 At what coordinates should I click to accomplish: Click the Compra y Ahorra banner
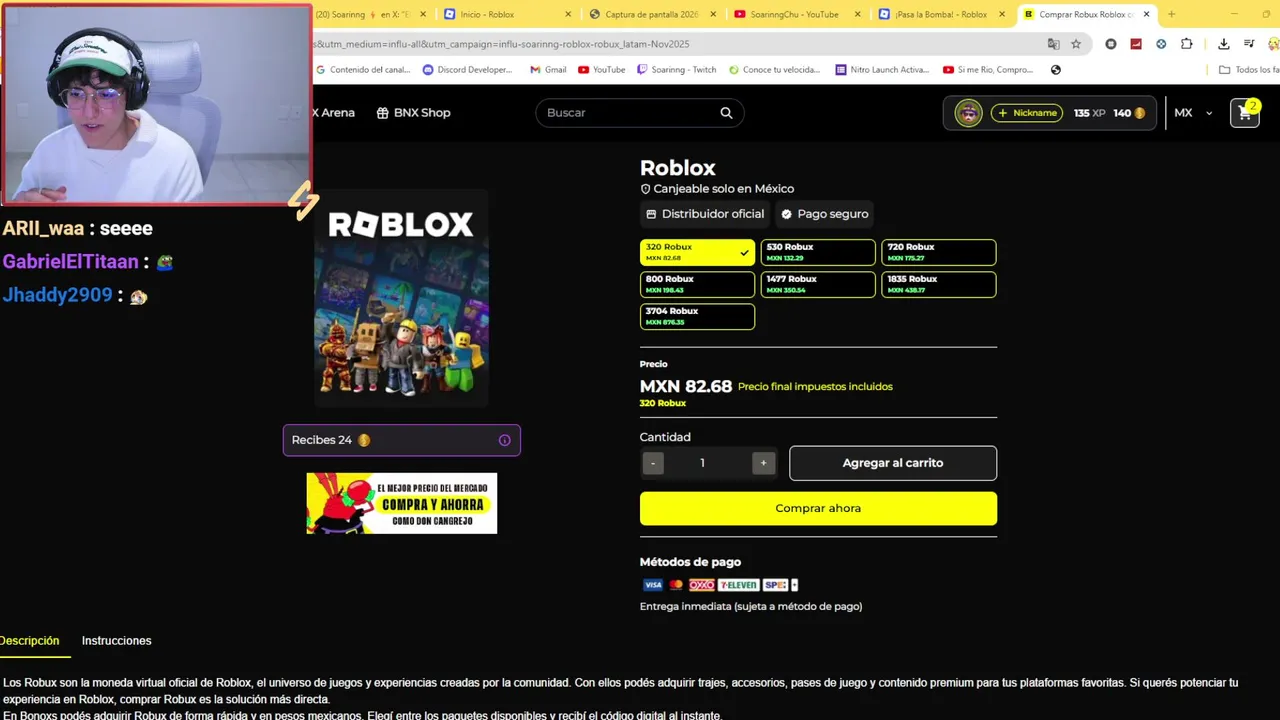[402, 503]
